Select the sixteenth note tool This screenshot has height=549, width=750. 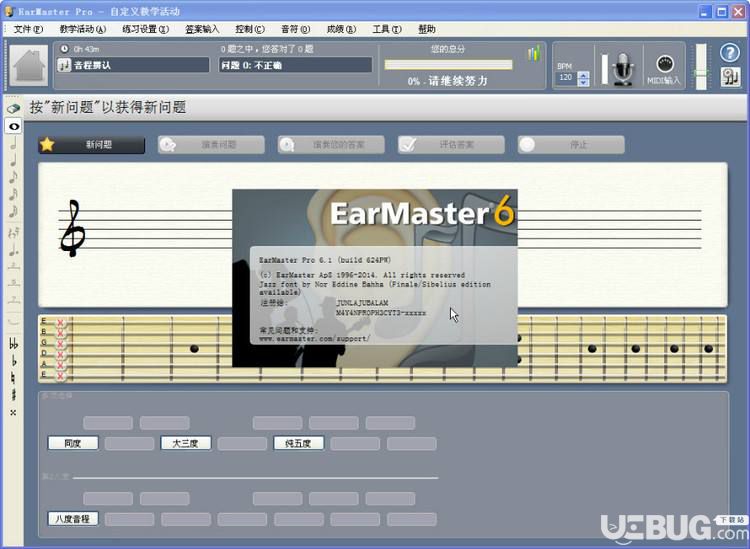tap(13, 194)
